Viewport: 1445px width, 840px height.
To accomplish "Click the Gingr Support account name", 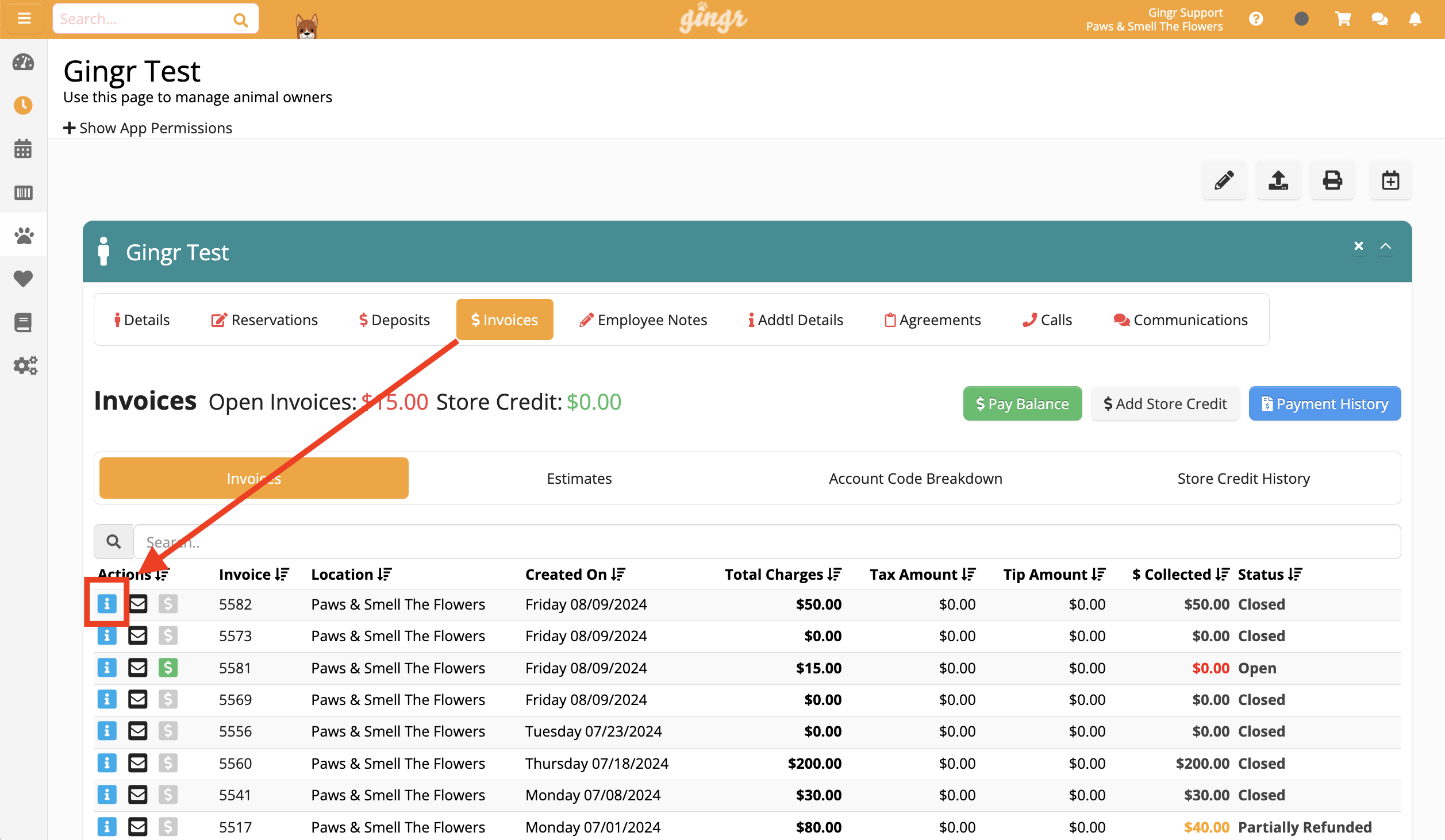I will [1185, 13].
